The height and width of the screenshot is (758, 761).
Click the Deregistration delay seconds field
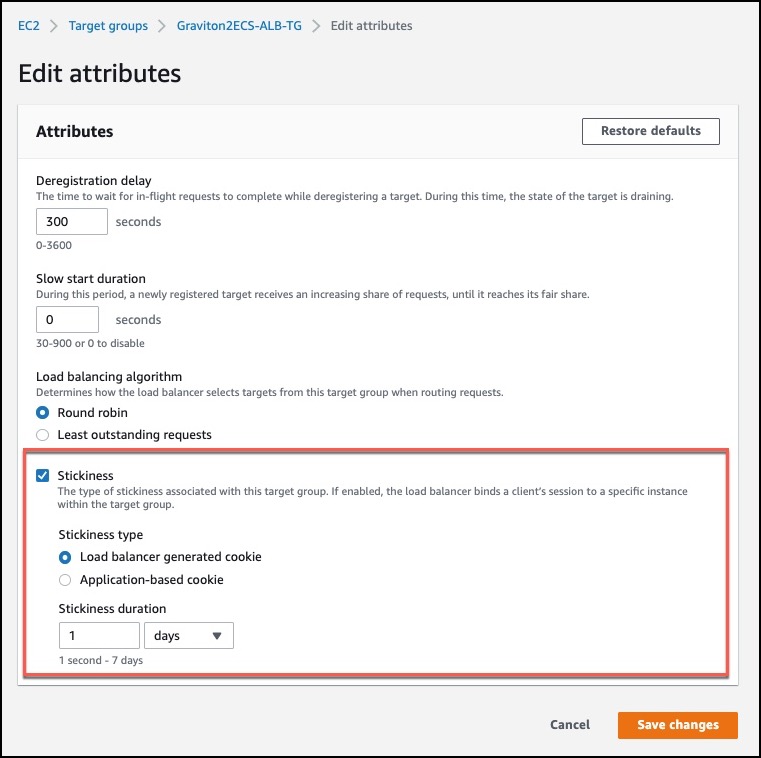(72, 222)
